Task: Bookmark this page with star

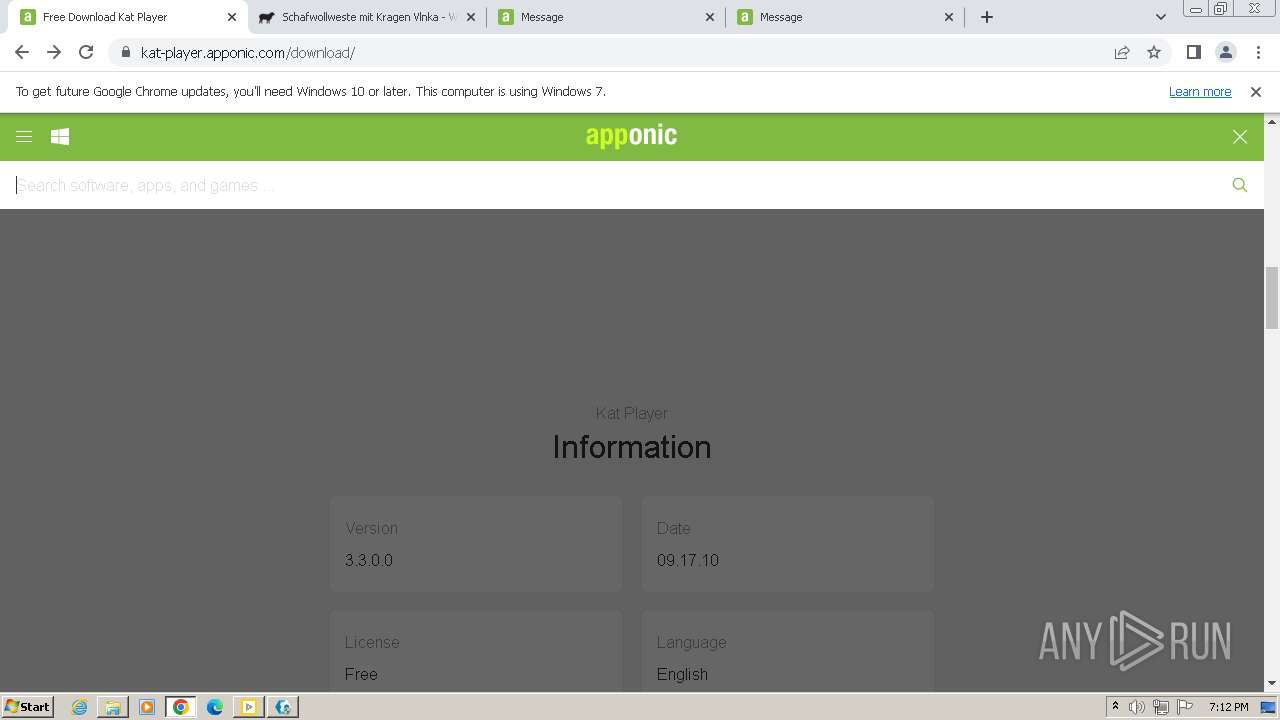Action: pos(1154,53)
